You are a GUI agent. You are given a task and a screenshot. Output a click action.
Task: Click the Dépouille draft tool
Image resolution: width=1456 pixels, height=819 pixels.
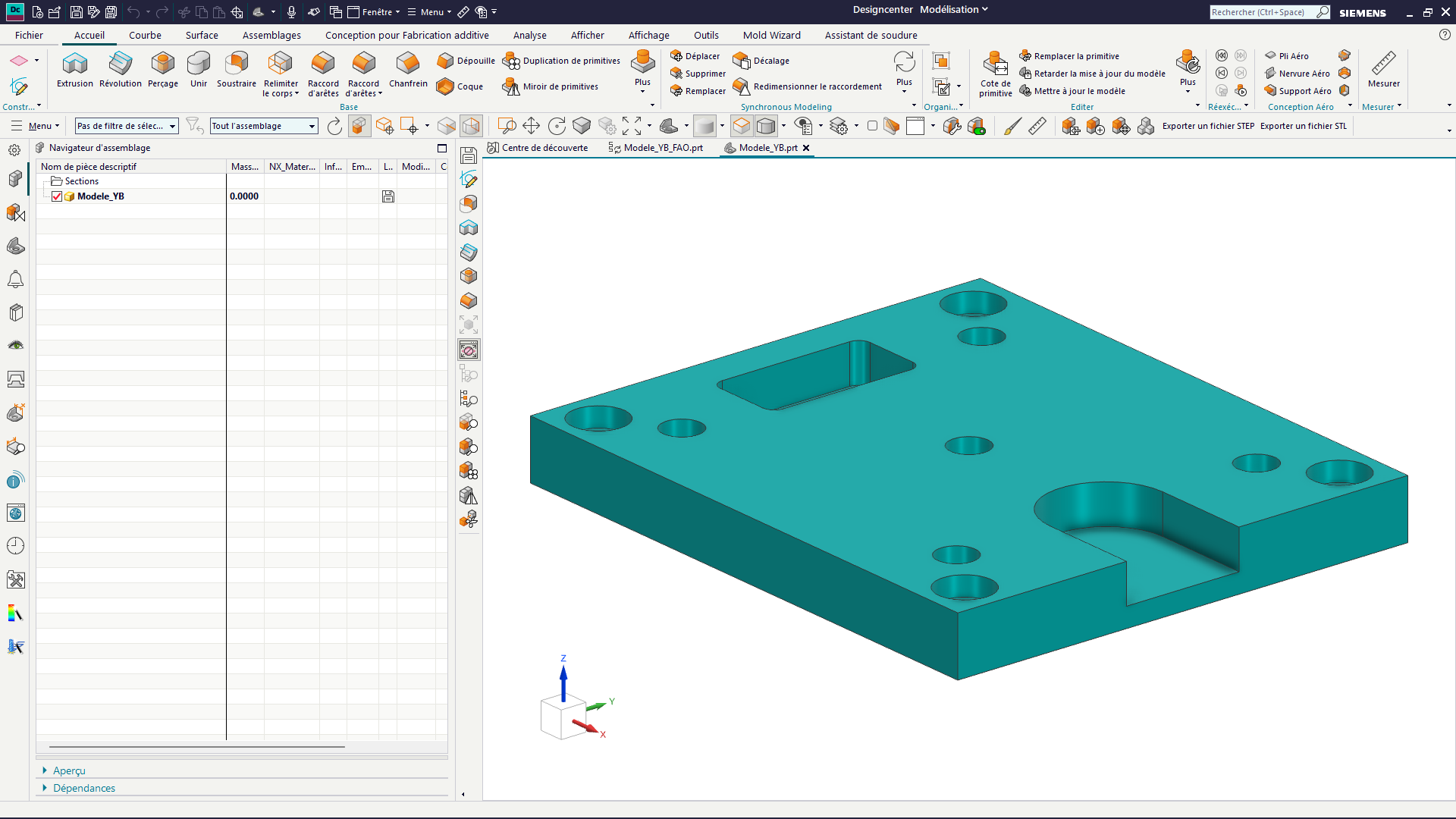(466, 61)
